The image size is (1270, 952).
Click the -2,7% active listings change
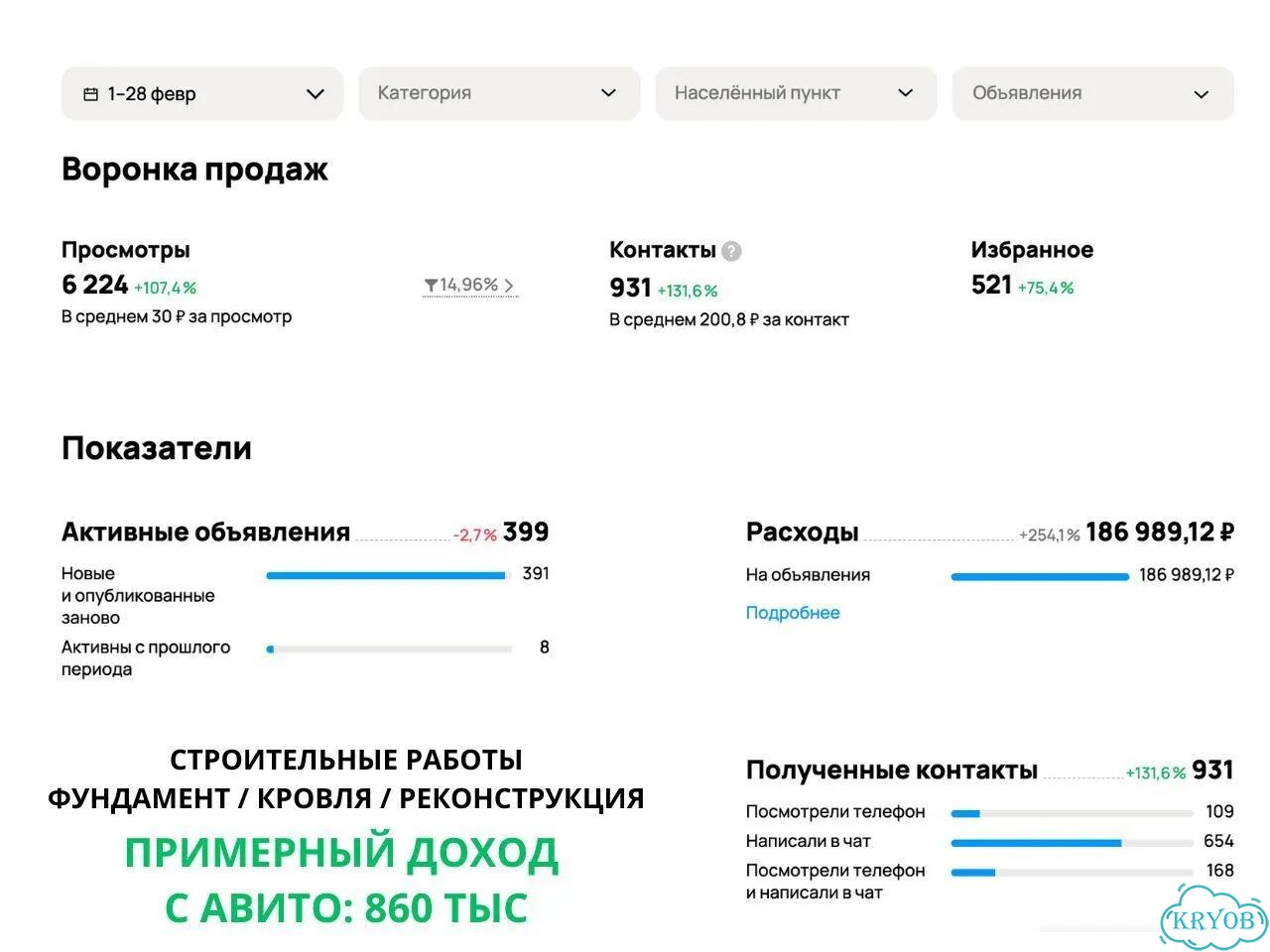click(x=475, y=535)
